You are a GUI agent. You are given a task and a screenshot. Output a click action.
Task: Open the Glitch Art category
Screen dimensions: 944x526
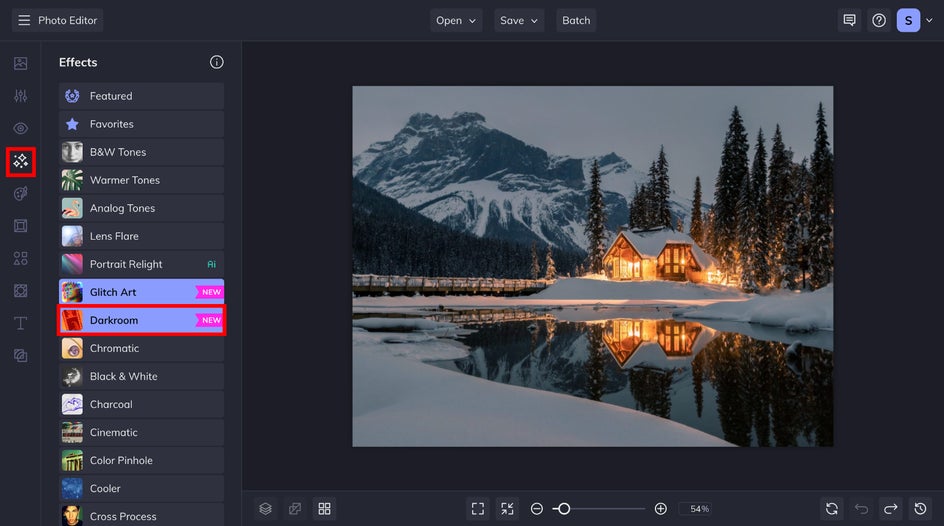[141, 292]
